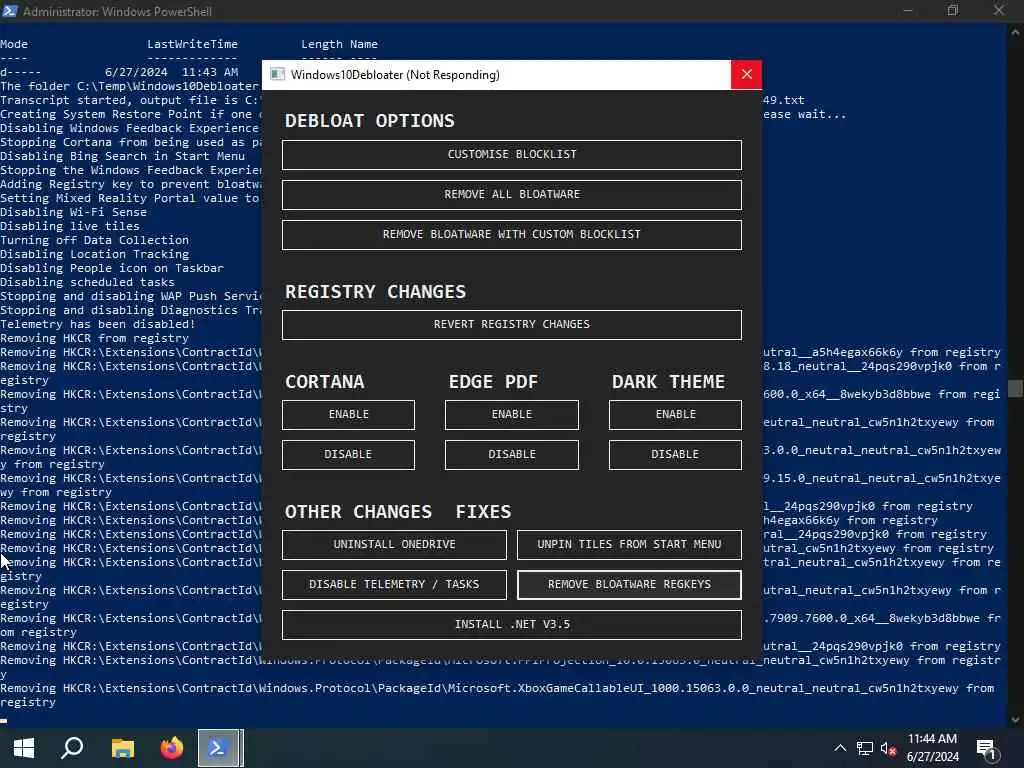Click 'Disabling scheduled tasks' line
This screenshot has width=1024, height=768.
coord(87,283)
